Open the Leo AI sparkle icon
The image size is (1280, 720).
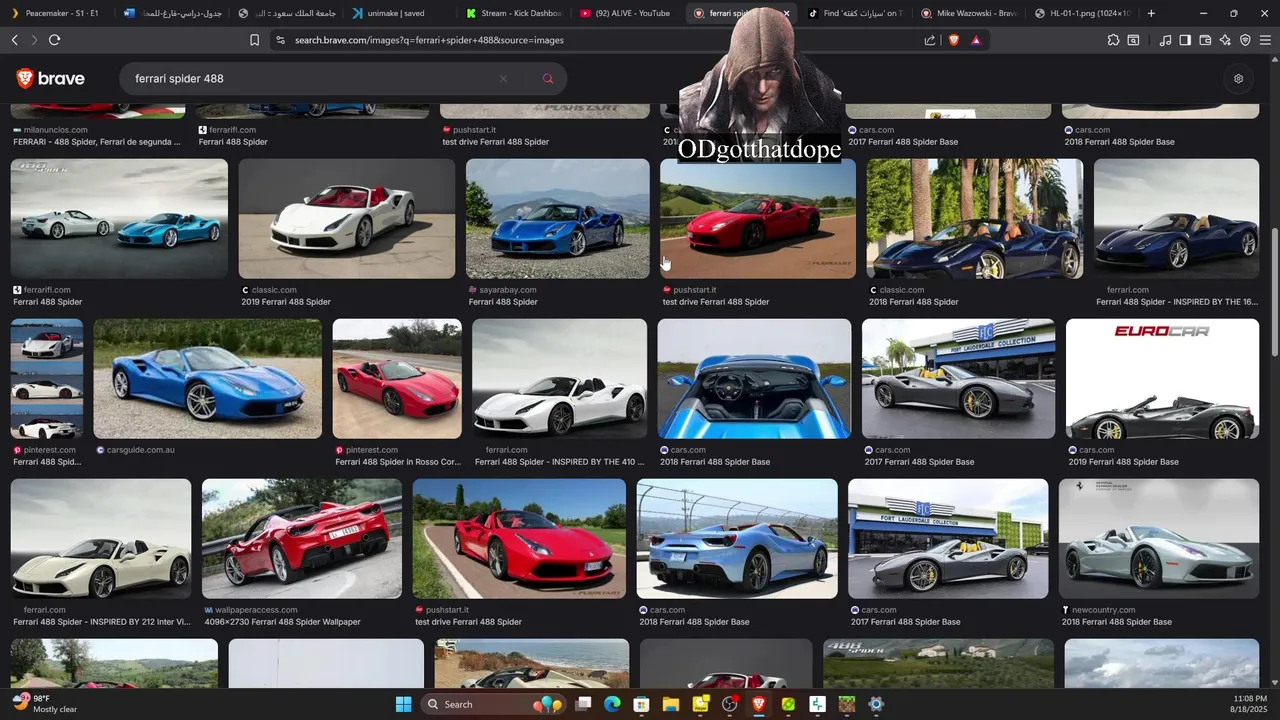[1225, 40]
